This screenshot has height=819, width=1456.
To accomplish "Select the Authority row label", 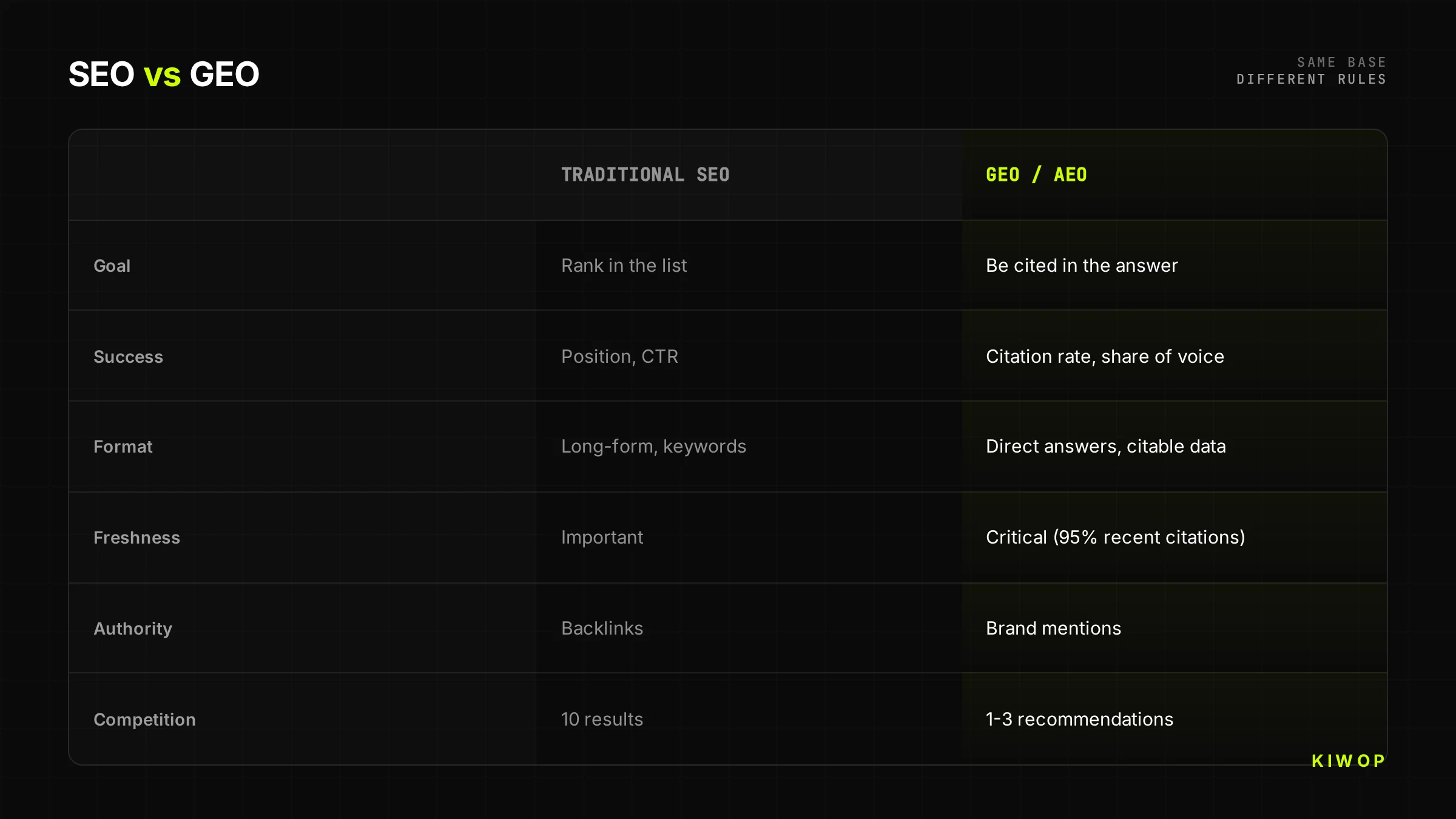I will point(133,629).
